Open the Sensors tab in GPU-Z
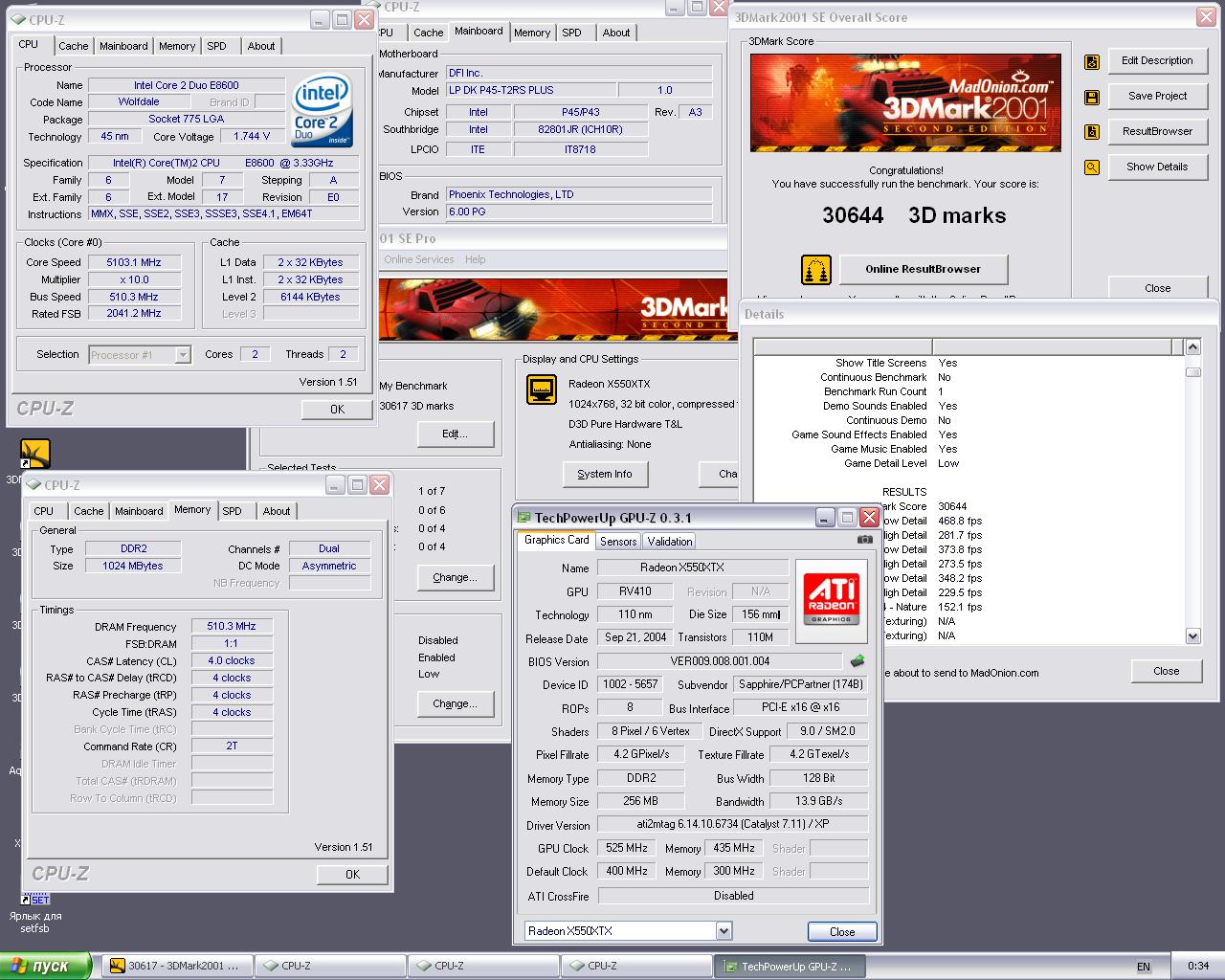The height and width of the screenshot is (980, 1225). tap(618, 542)
